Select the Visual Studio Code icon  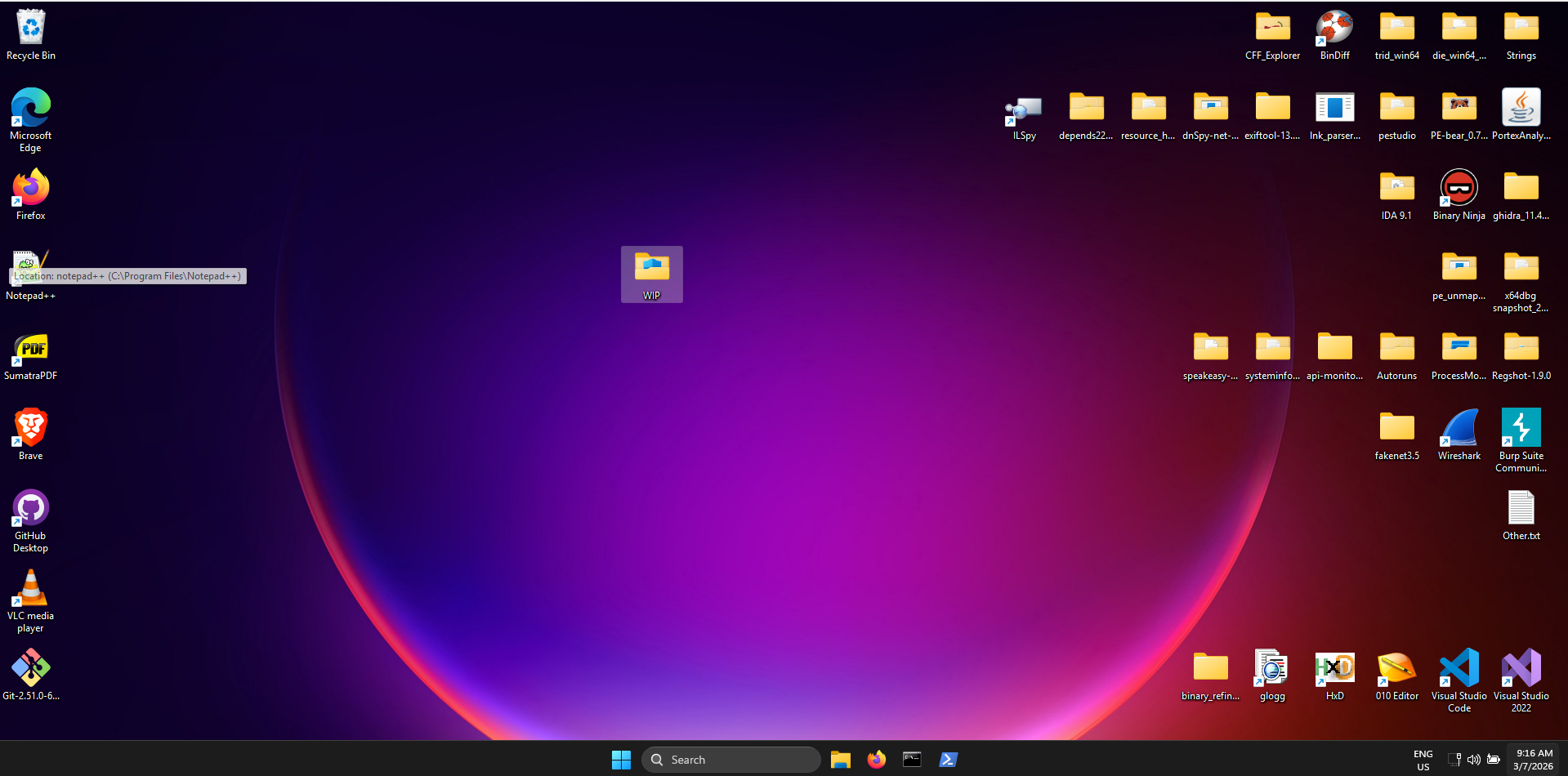[x=1459, y=669]
